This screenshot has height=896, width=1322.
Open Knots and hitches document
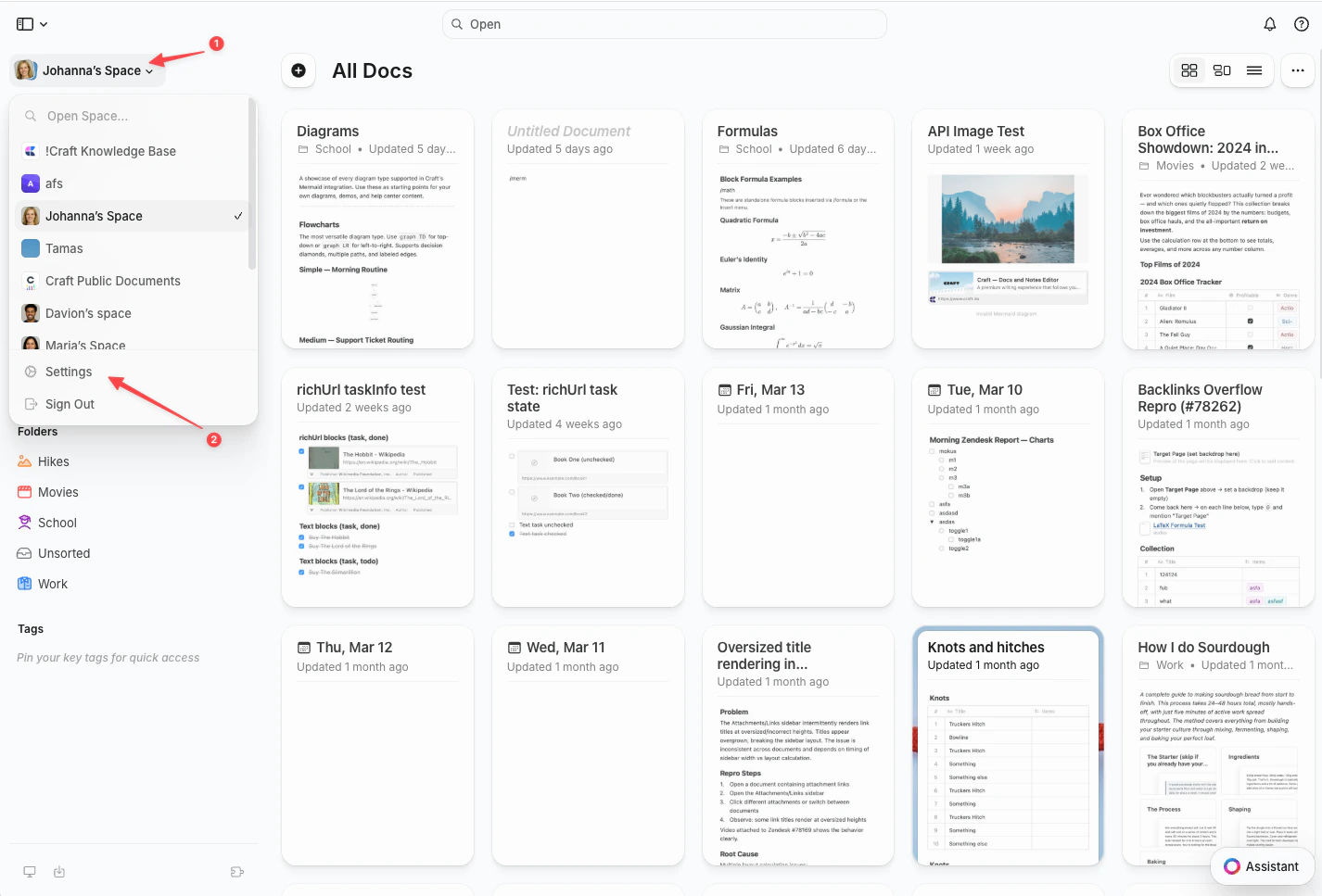click(1008, 746)
